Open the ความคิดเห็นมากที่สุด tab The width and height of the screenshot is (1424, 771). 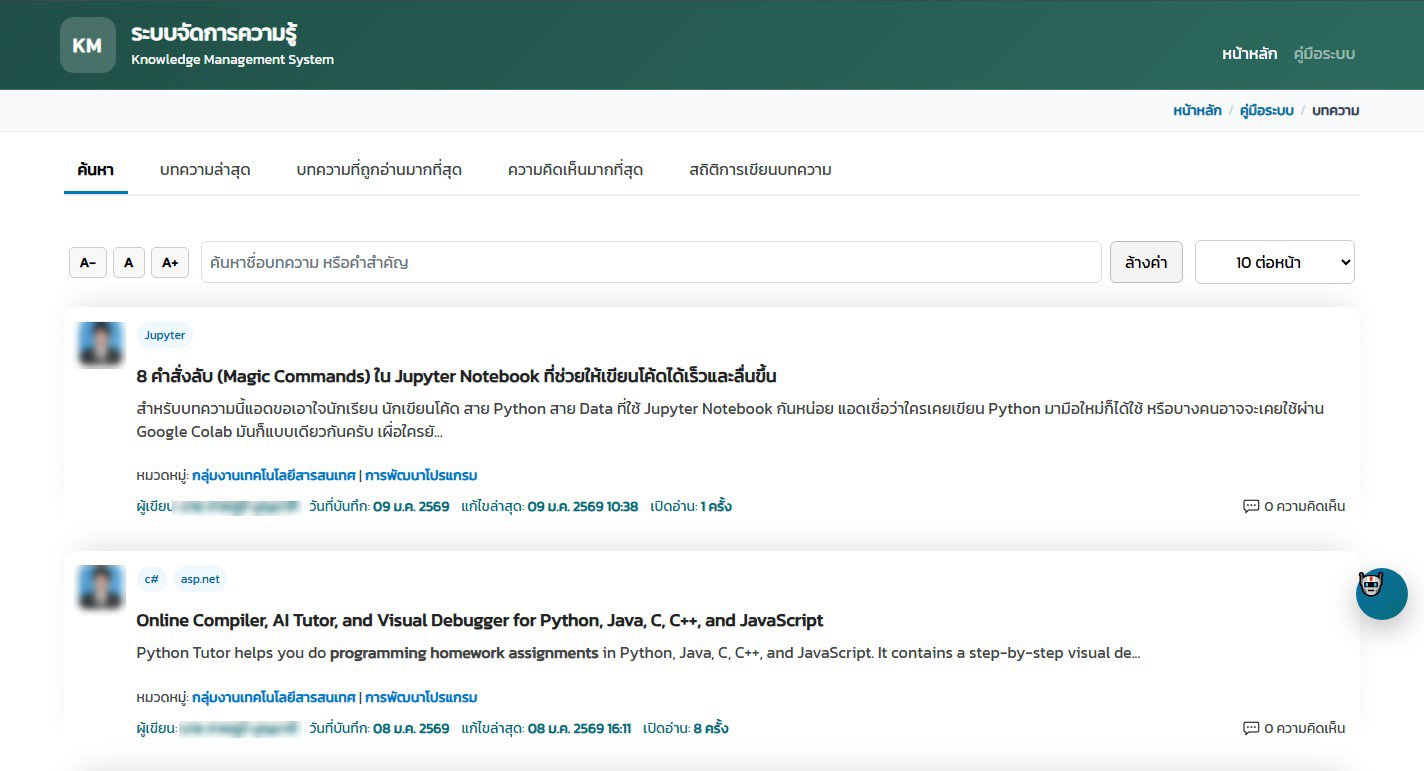[x=575, y=170]
